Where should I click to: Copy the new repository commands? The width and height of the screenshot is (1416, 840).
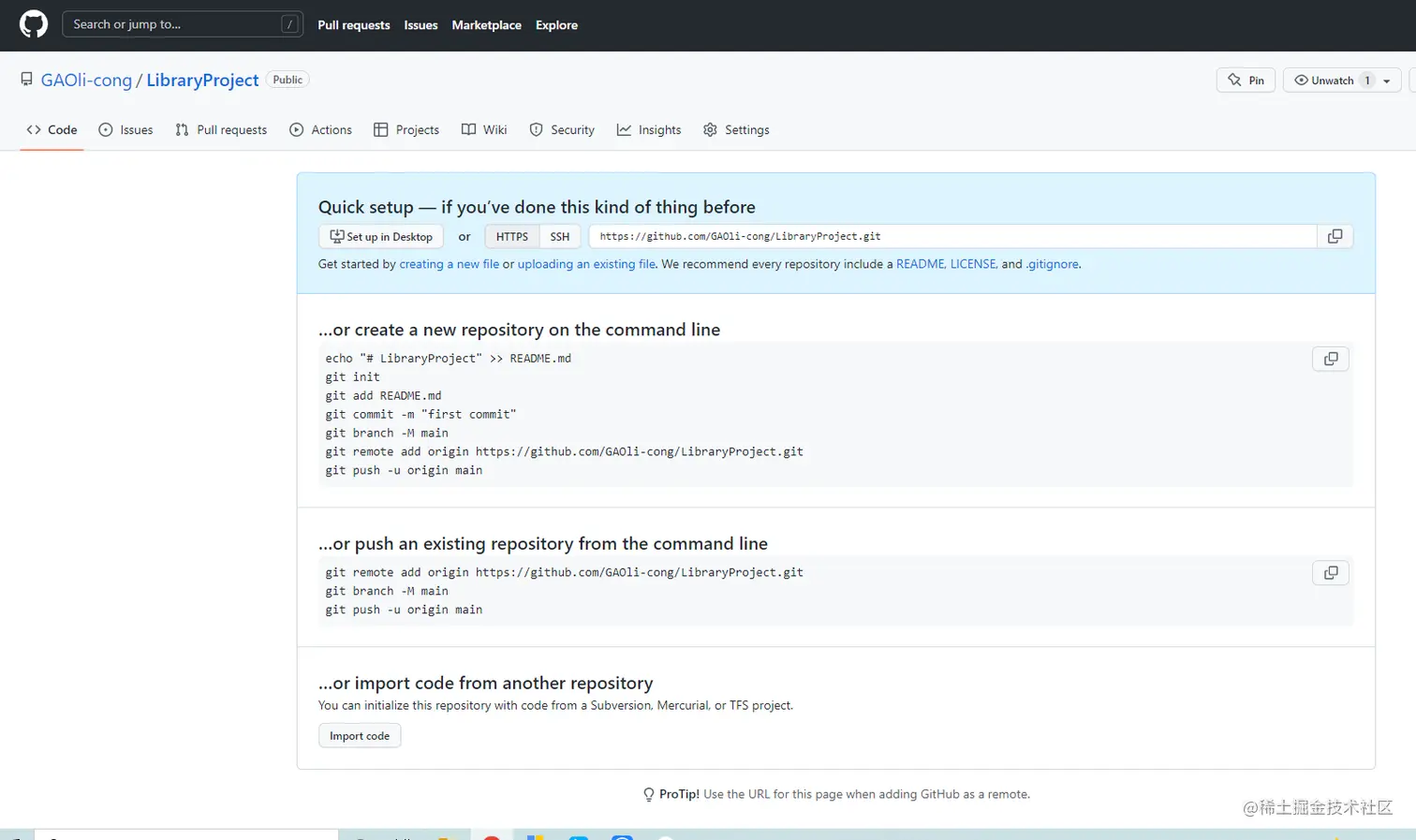(1330, 359)
